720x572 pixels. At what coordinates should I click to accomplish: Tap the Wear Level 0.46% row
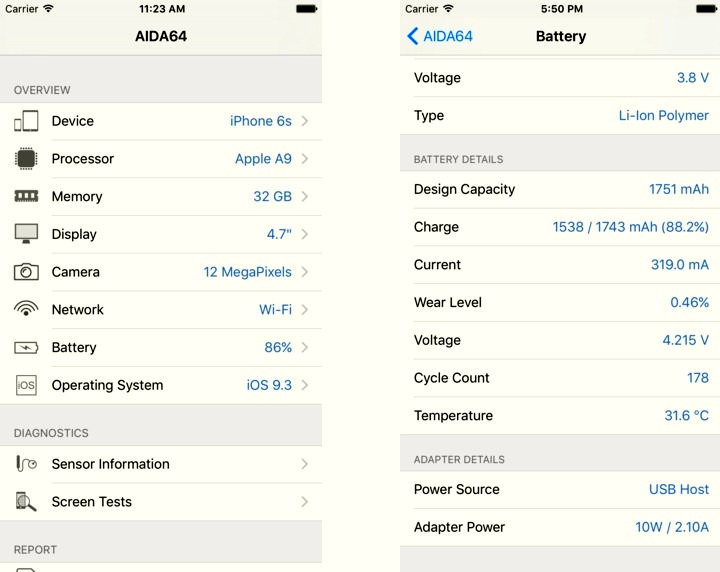[560, 302]
